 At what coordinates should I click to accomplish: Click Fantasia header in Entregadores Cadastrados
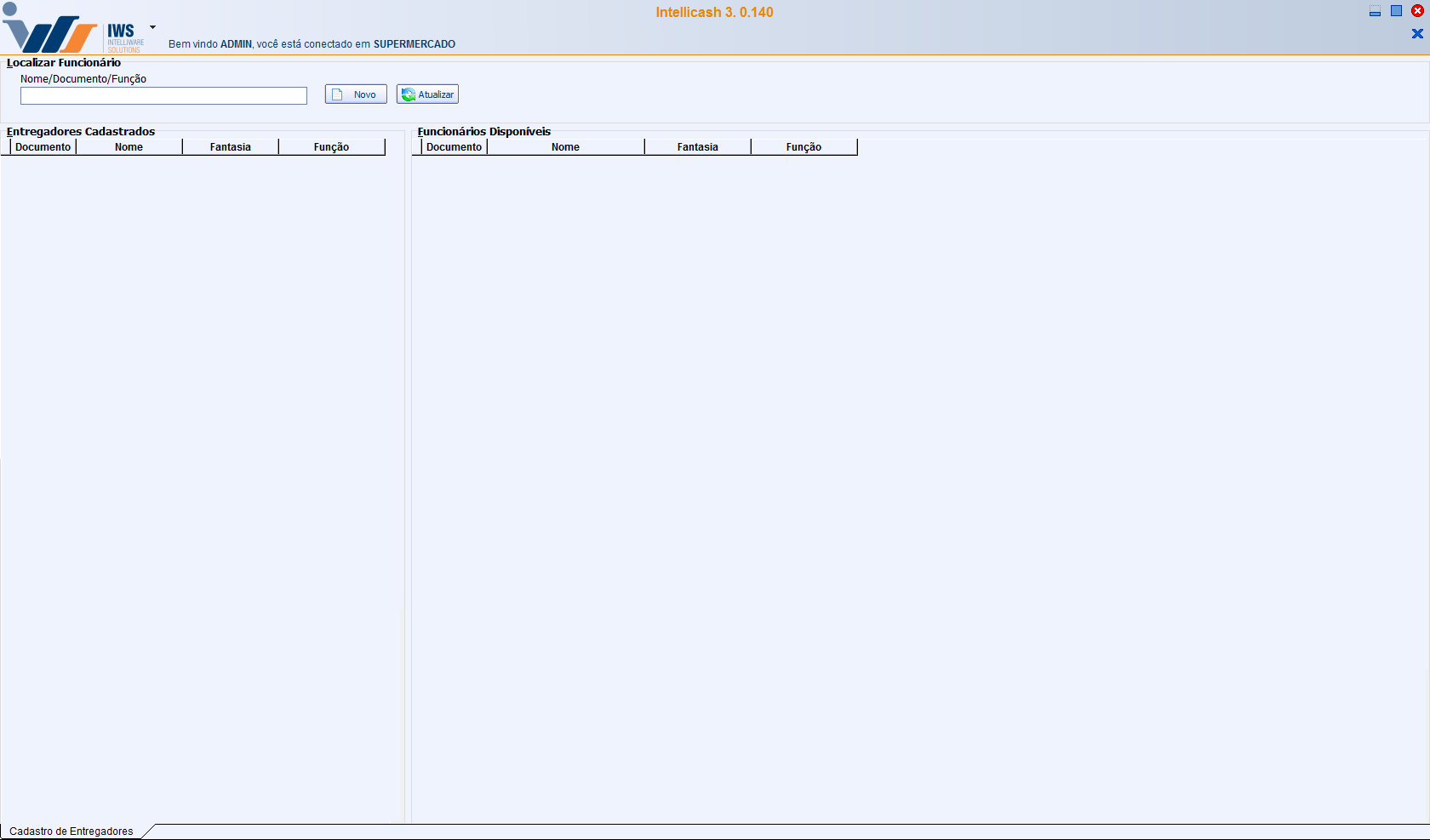(230, 147)
